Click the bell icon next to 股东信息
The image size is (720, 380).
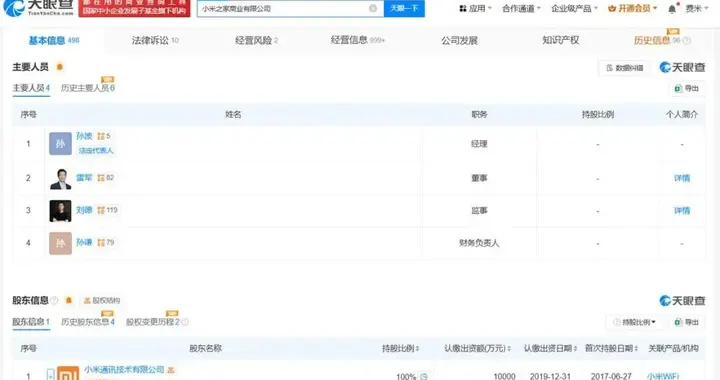[69, 300]
